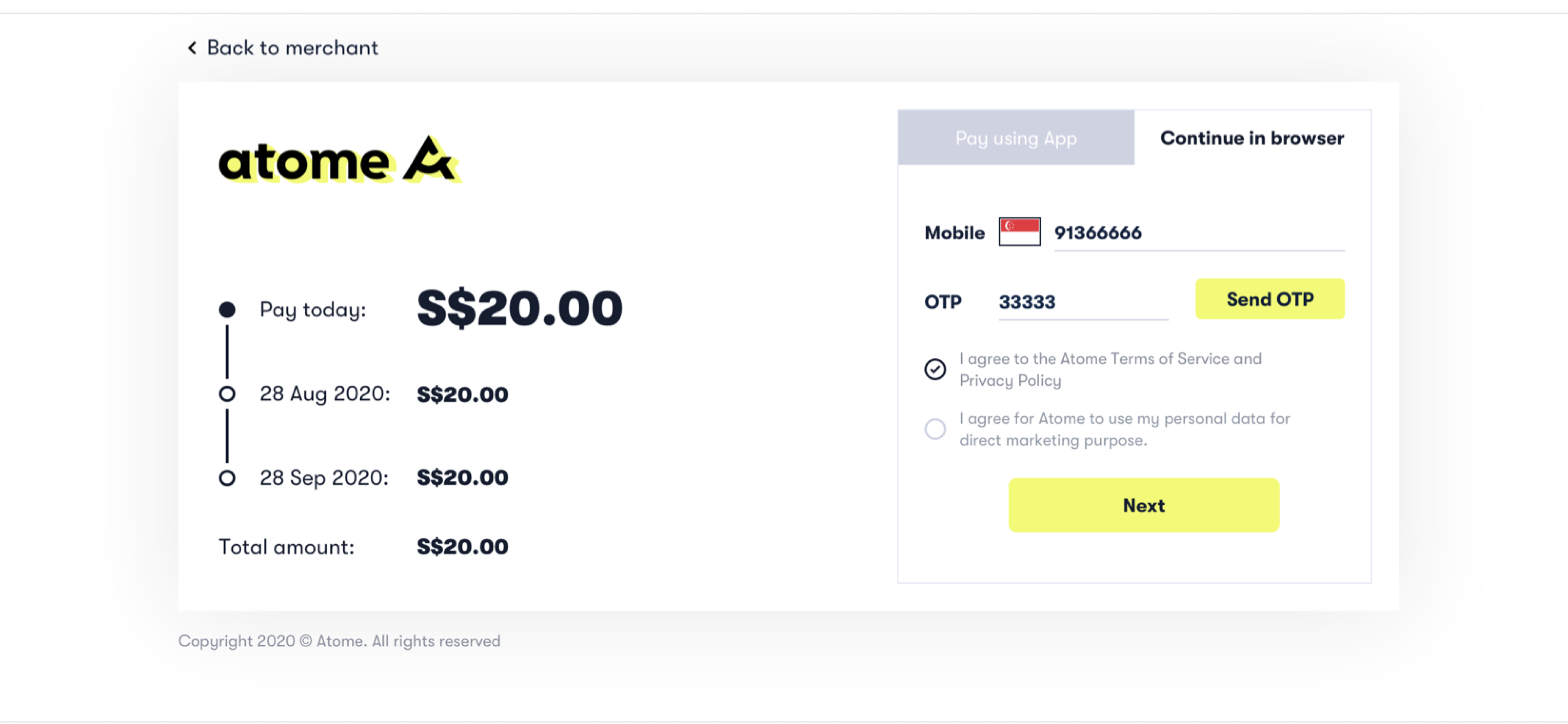Click into the OTP input field
This screenshot has width=1568, height=724.
pyautogui.click(x=1082, y=302)
